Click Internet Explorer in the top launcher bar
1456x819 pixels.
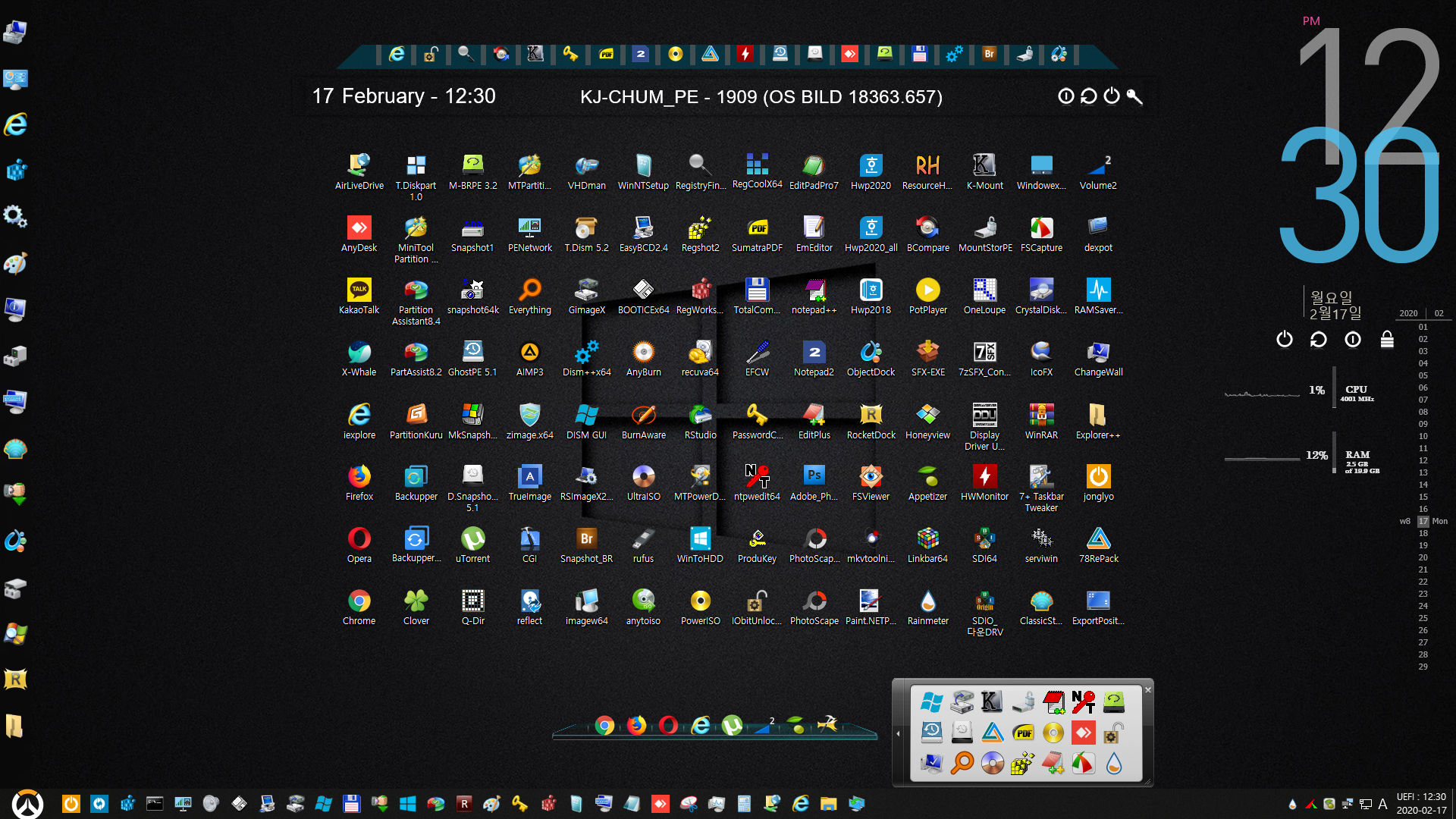click(x=396, y=54)
